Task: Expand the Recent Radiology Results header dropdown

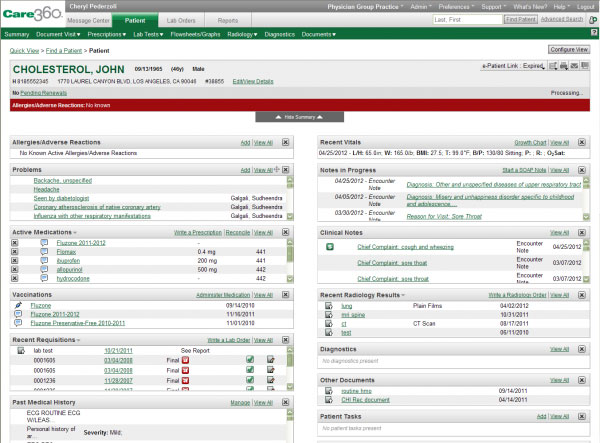Action: click(403, 295)
